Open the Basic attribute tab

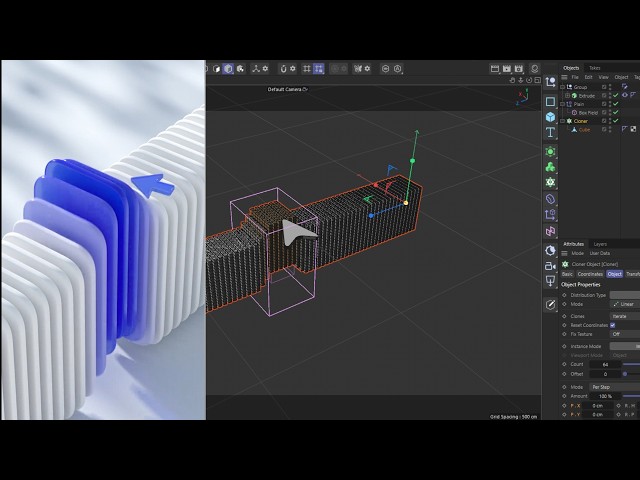(567, 274)
